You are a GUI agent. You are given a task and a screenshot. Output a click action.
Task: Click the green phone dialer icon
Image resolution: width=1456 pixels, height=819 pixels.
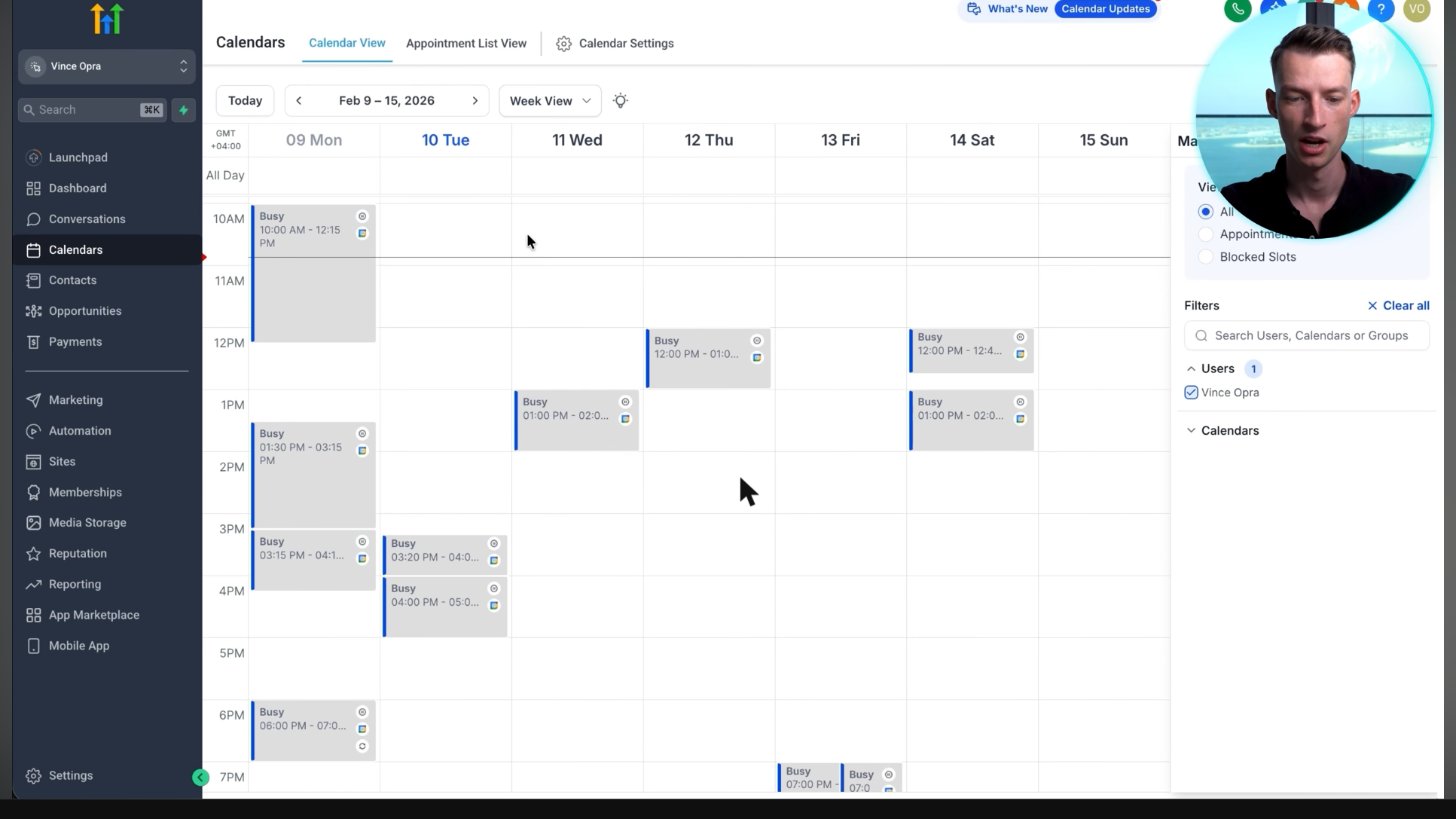click(x=1237, y=9)
